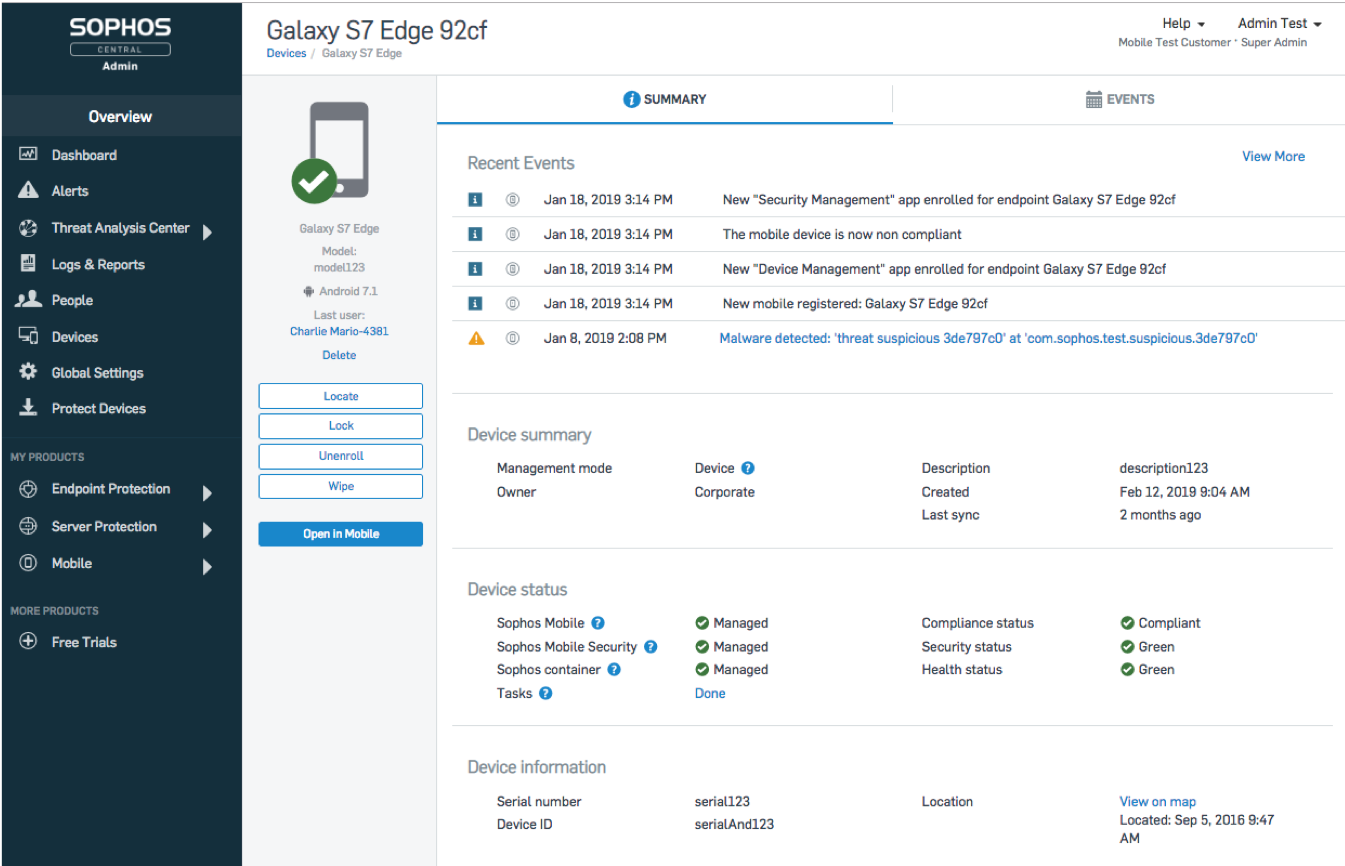Expand the Threat Analysis Center submenu arrow
The width and height of the screenshot is (1345, 866).
point(207,232)
